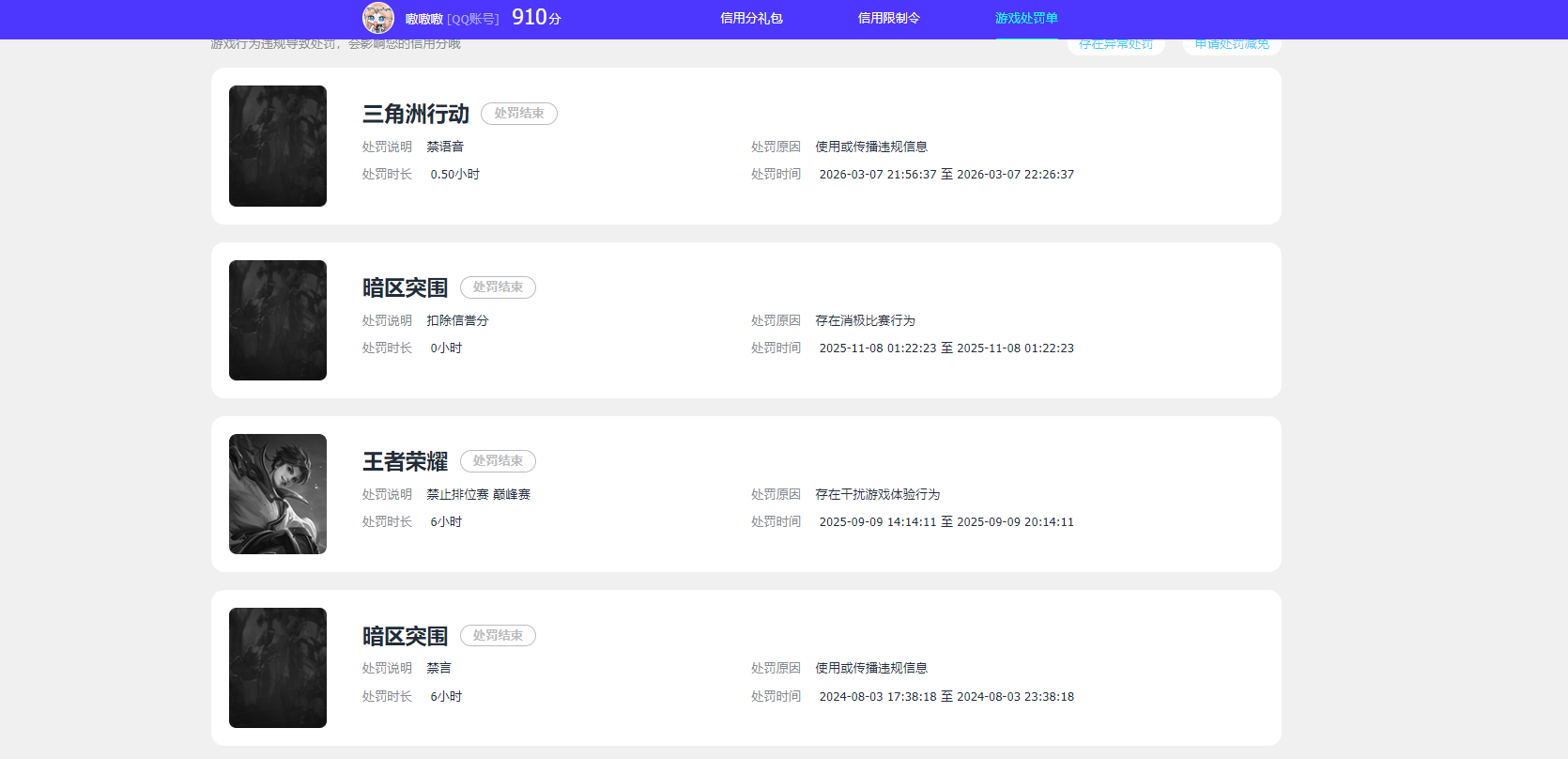Screen dimensions: 1568x759
Task: Click 暗区突围 title of the 禁言 record
Action: click(x=406, y=636)
